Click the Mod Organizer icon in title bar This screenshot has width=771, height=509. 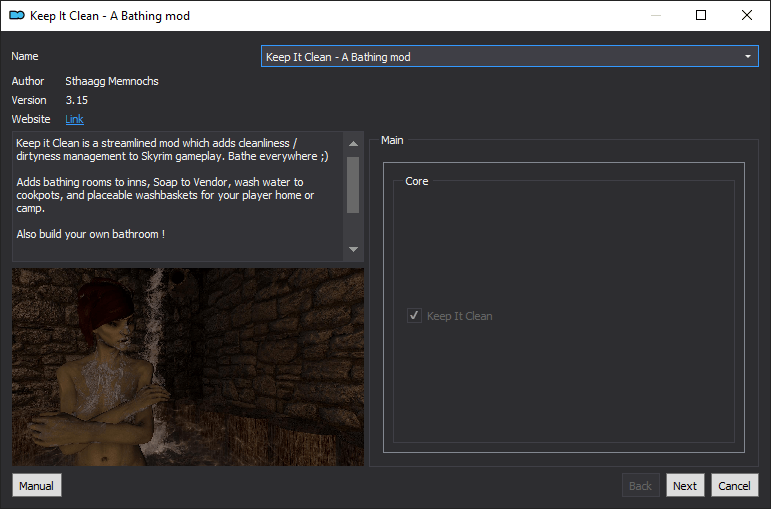coord(17,16)
